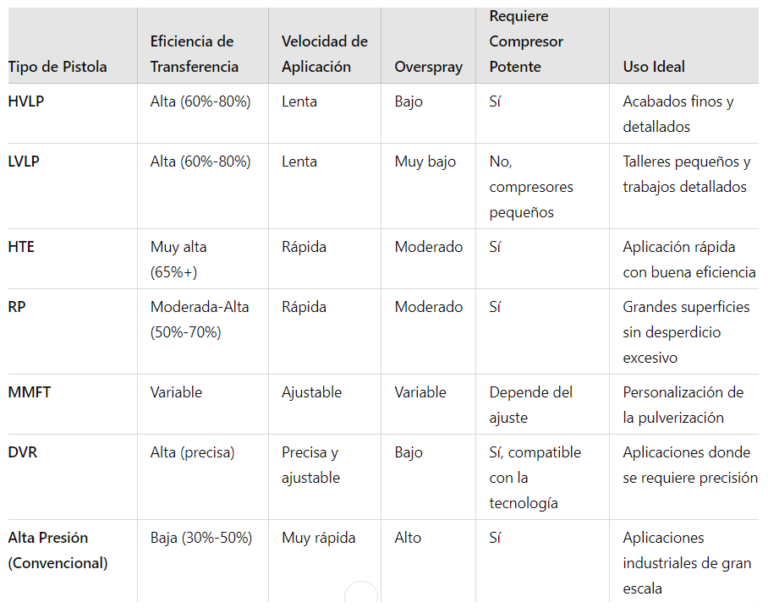
Task: Click the "Precisa y ajustable" speed cell
Action: click(310, 465)
